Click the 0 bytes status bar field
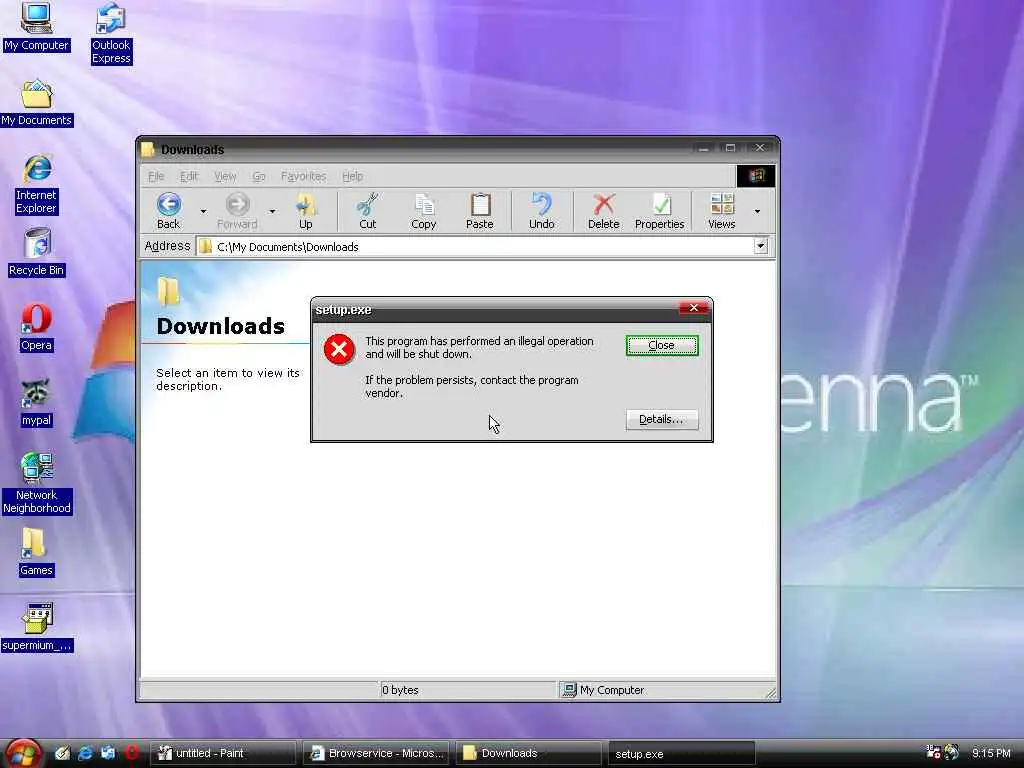This screenshot has height=768, width=1024. pyautogui.click(x=468, y=690)
